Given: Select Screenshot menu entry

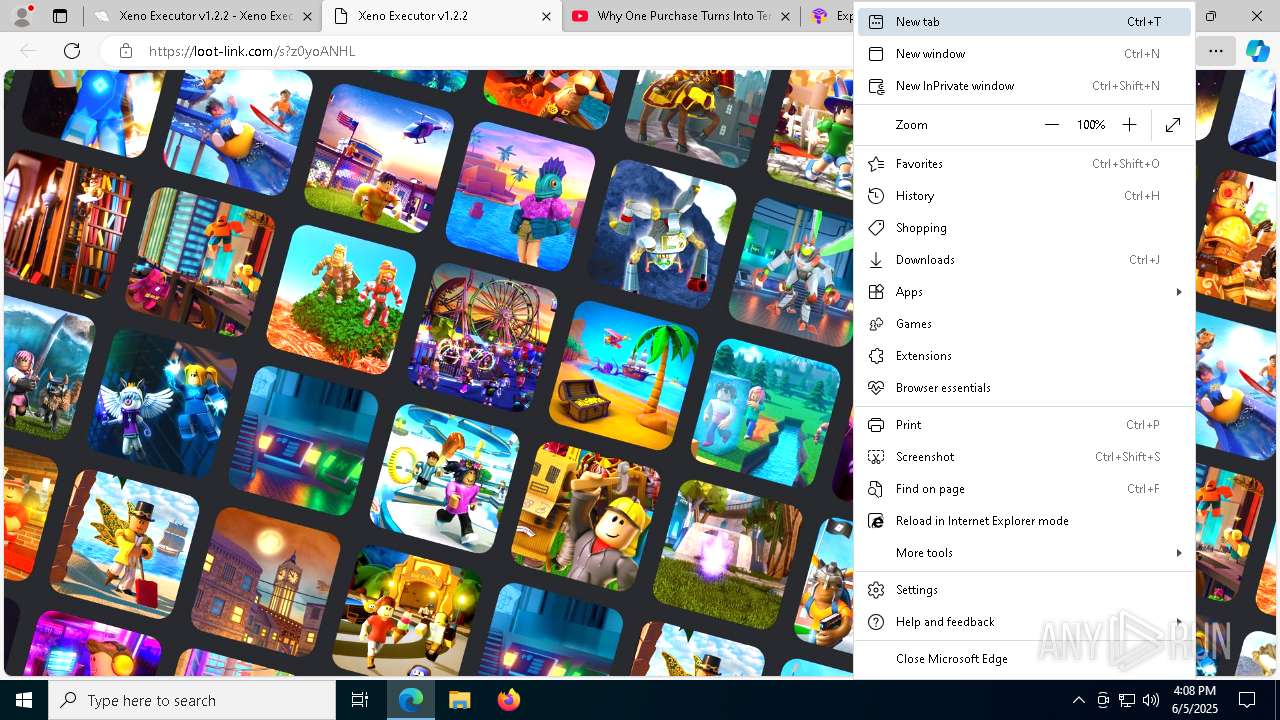Looking at the screenshot, I should point(1025,457).
